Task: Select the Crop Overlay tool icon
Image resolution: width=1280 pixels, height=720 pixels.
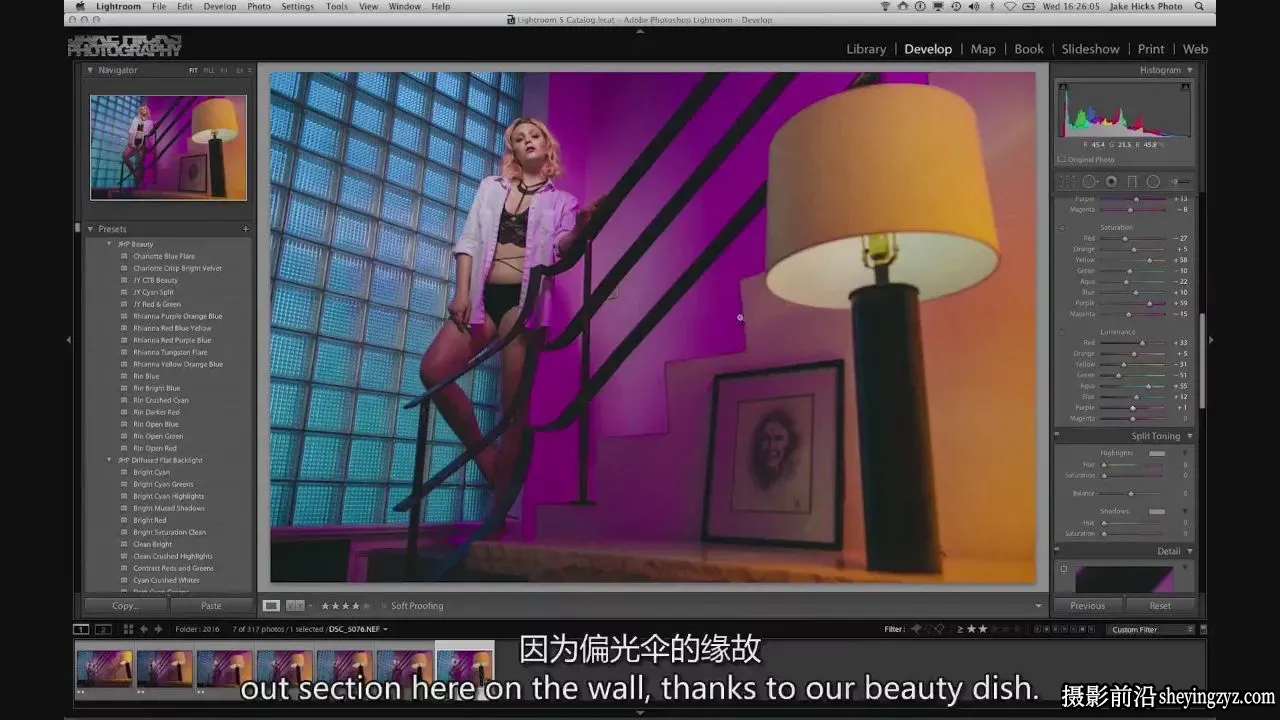Action: [1068, 182]
